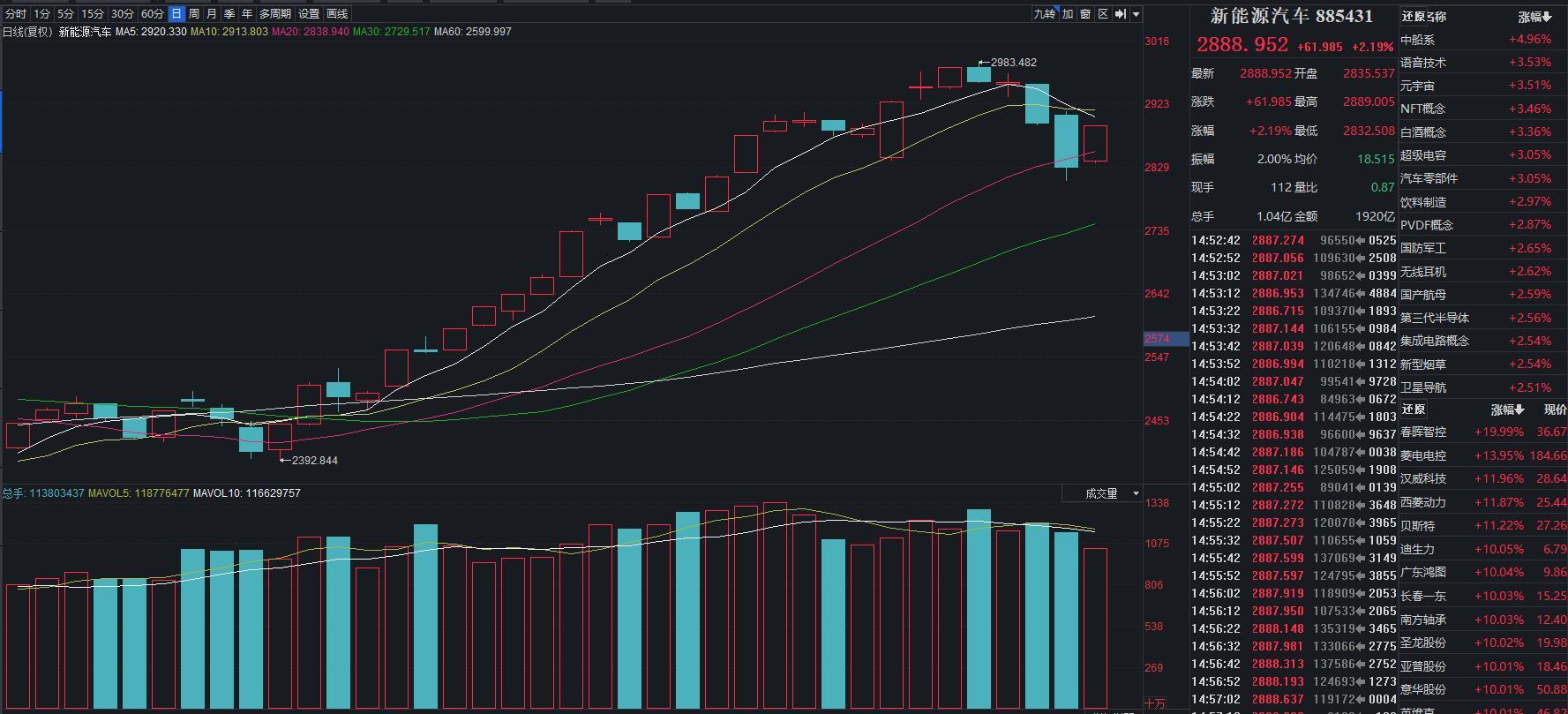The image size is (1568, 714).
Task: Click the 还原 button in stock list header
Action: point(1414,410)
